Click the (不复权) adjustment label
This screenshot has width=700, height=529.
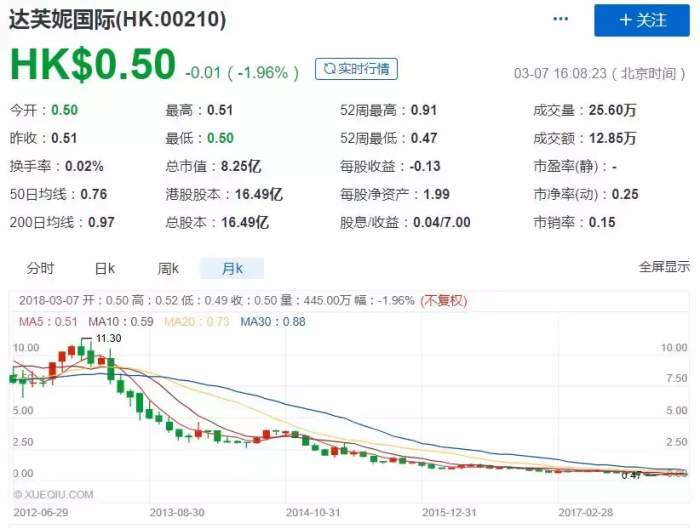[444, 300]
